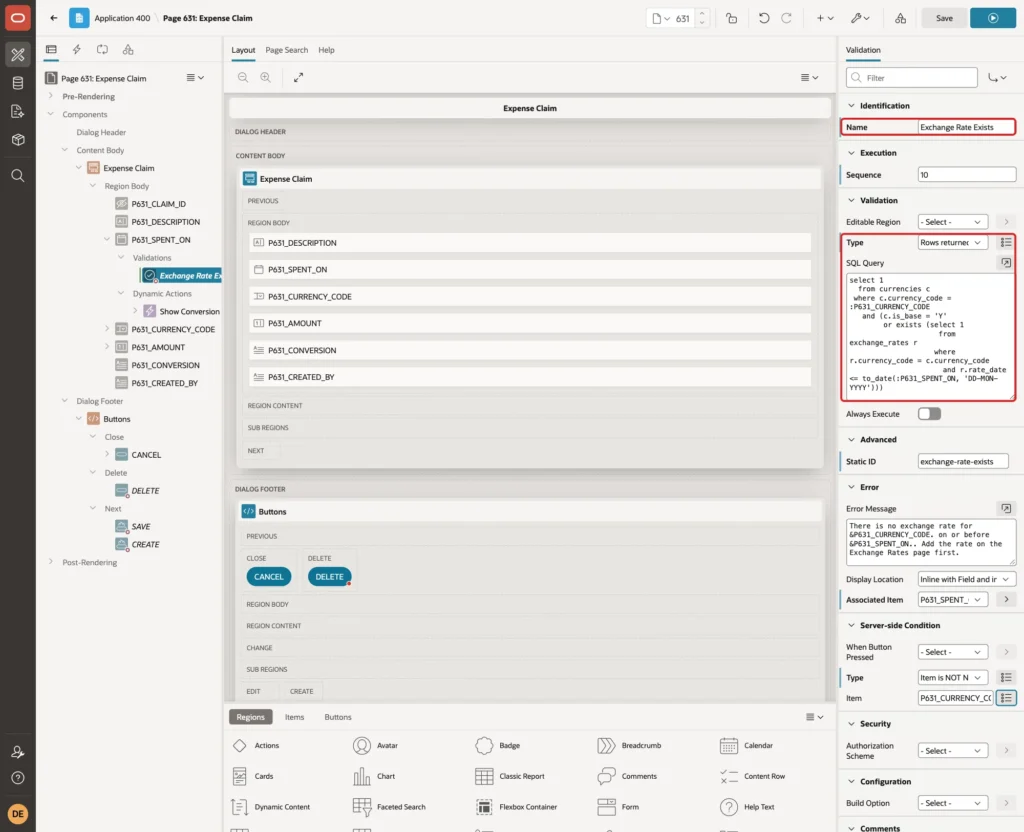The height and width of the screenshot is (832, 1024).
Task: Zoom in the layout view
Action: pos(266,77)
